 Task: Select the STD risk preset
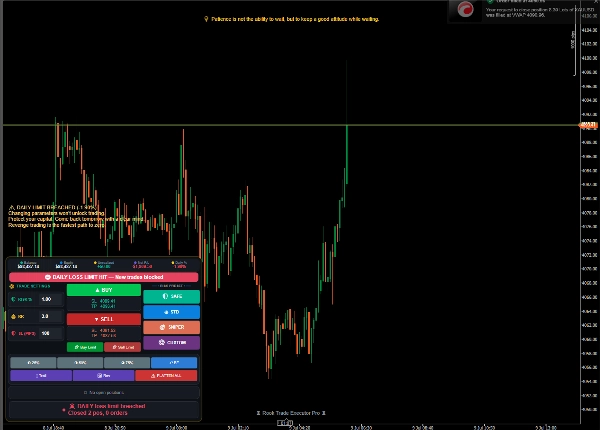(171, 312)
